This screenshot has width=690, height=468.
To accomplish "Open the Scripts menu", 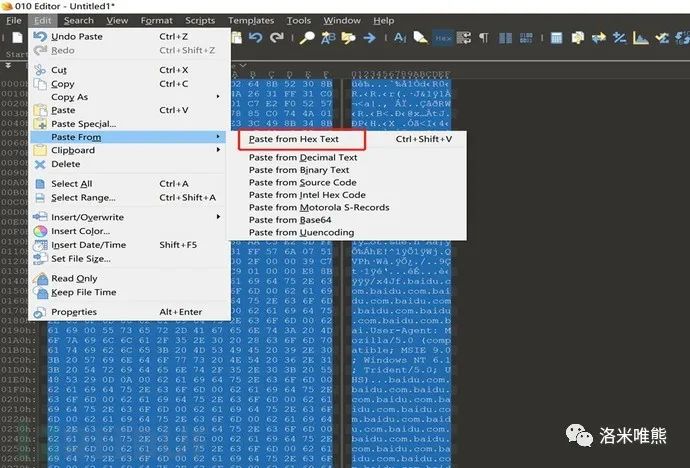I will pos(200,21).
